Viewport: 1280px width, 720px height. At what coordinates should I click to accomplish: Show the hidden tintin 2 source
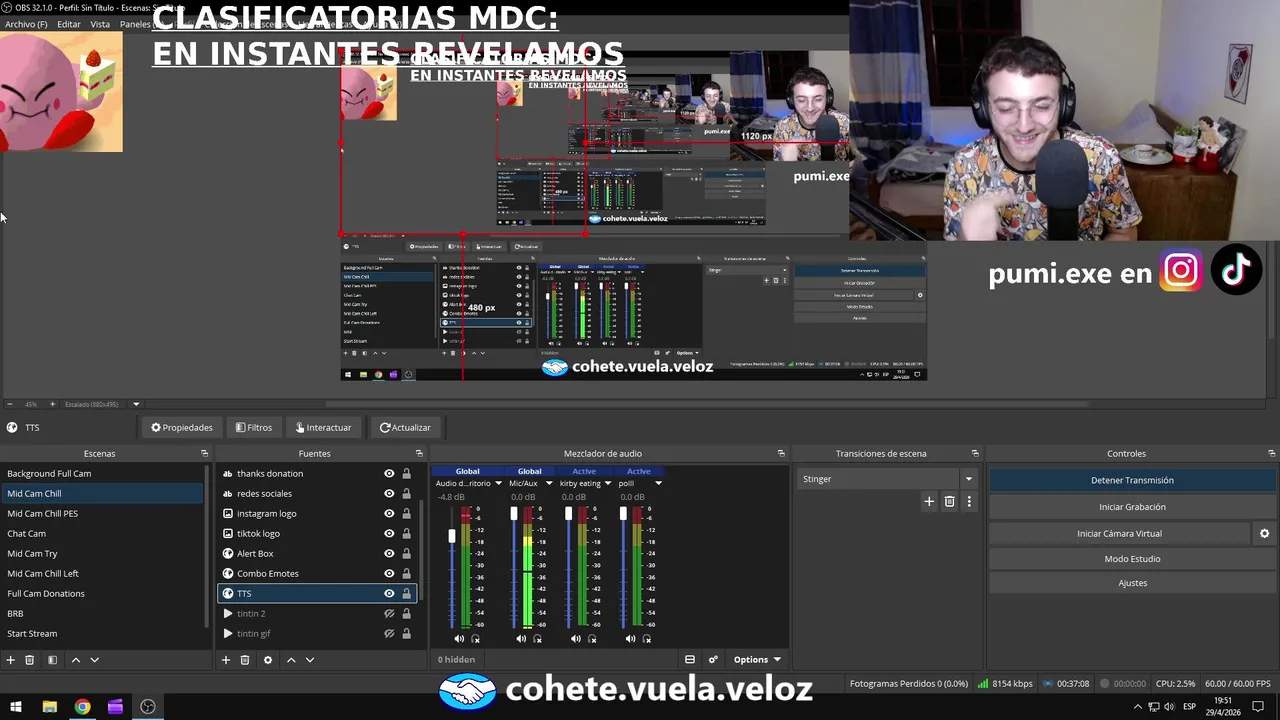point(389,614)
